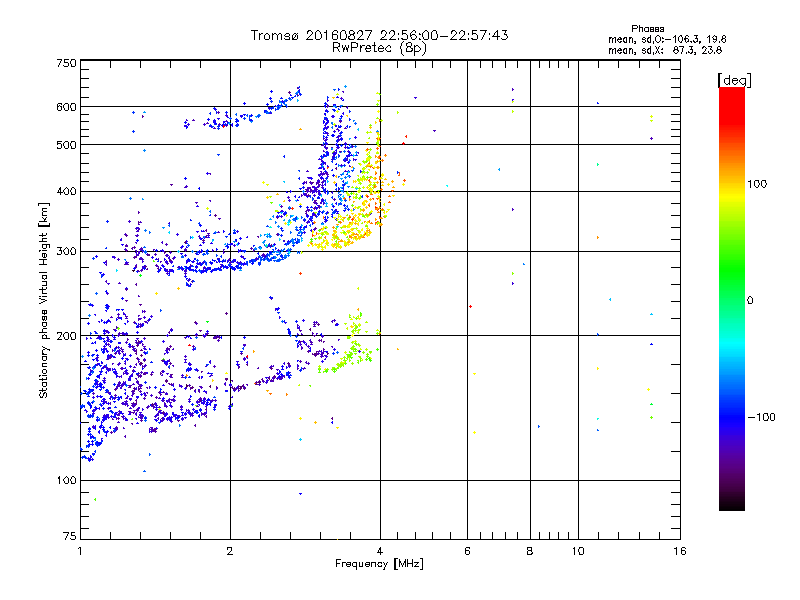This screenshot has width=800, height=600.
Task: Click the 'Phases' statistics heading
Action: [647, 29]
